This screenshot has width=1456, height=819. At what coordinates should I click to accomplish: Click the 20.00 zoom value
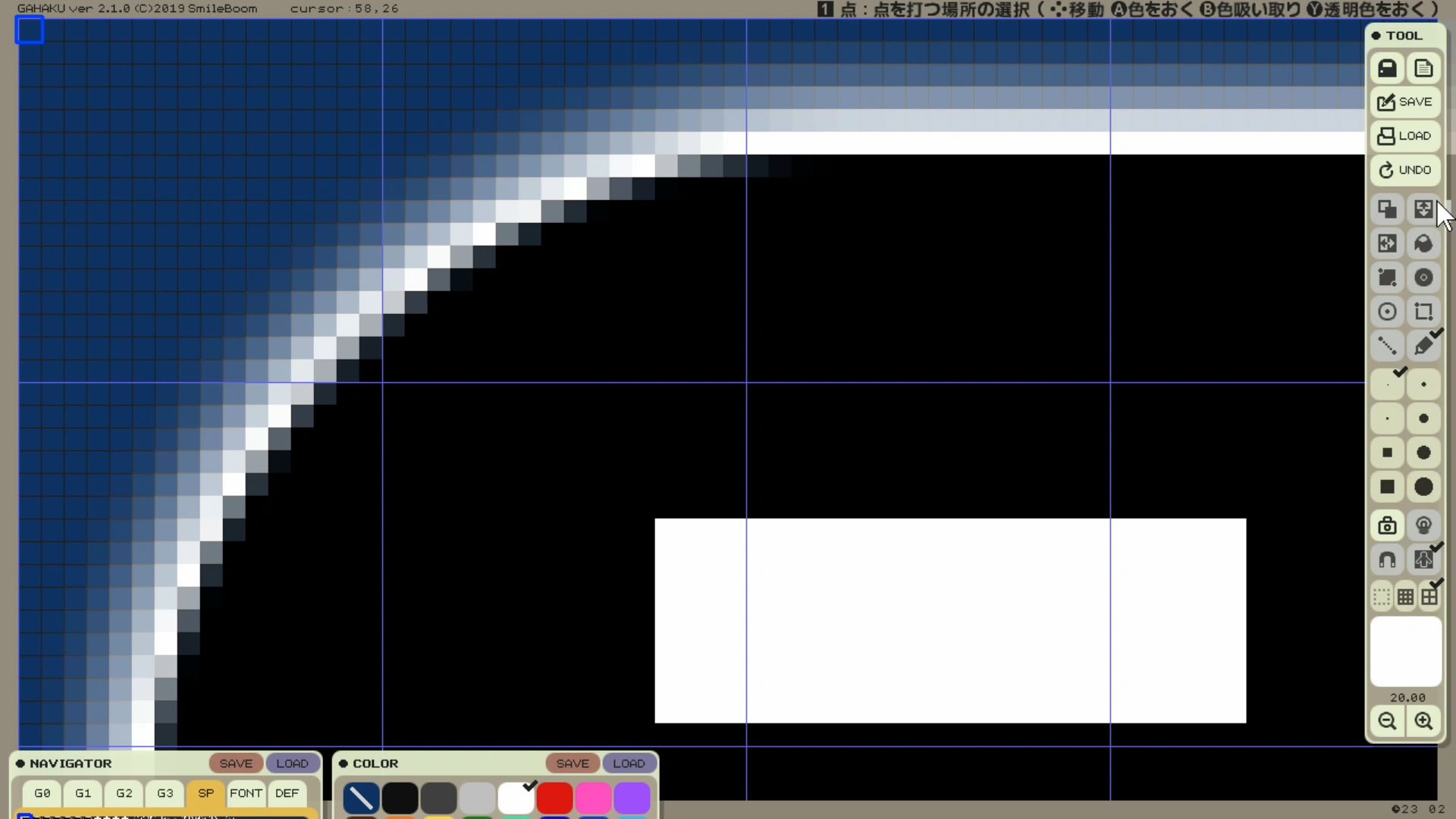point(1407,698)
